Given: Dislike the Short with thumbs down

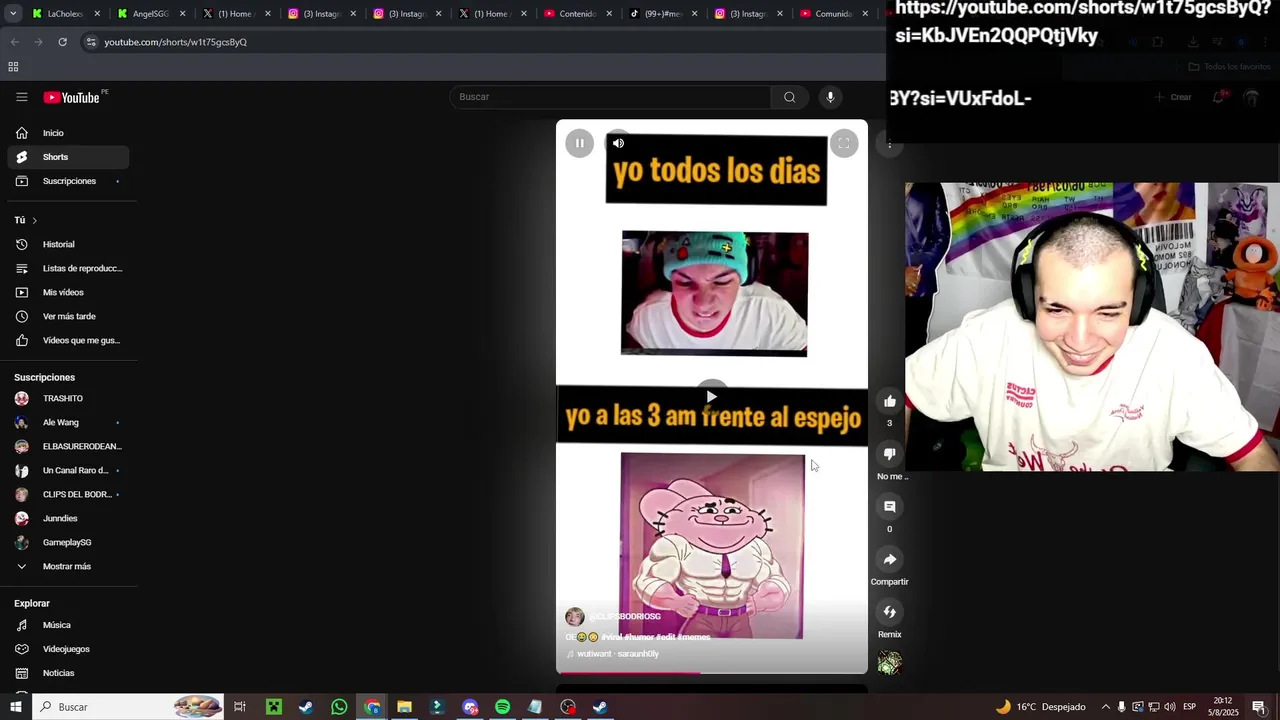Looking at the screenshot, I should pyautogui.click(x=889, y=454).
